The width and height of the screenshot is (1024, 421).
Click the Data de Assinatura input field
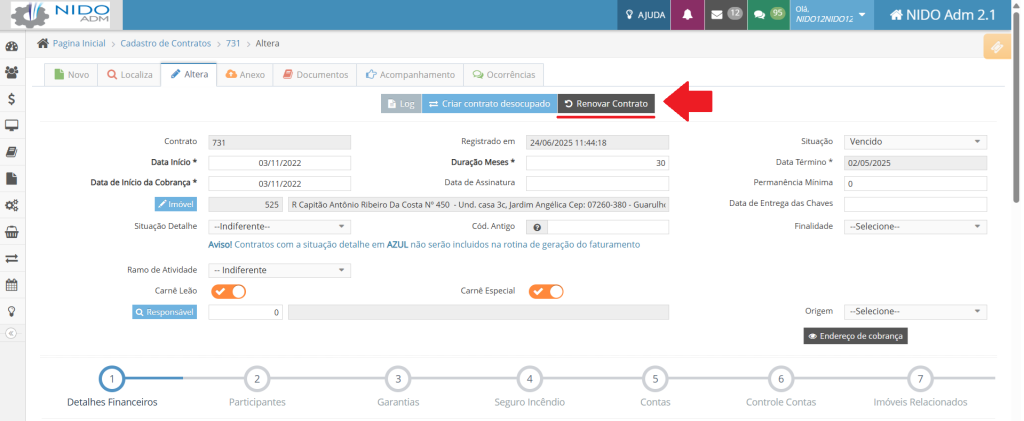[x=597, y=183]
